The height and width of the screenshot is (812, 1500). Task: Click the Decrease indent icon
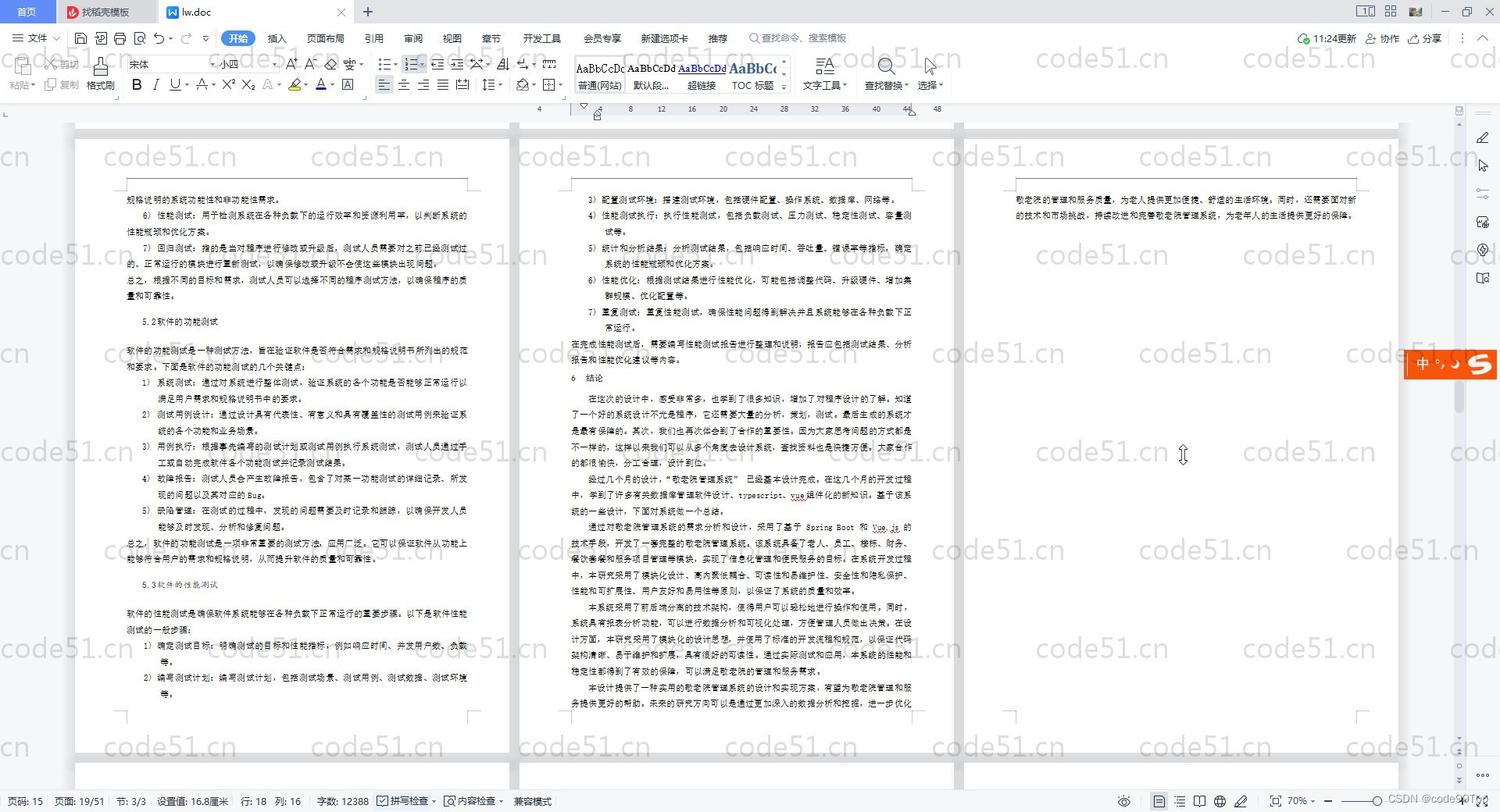tap(437, 64)
